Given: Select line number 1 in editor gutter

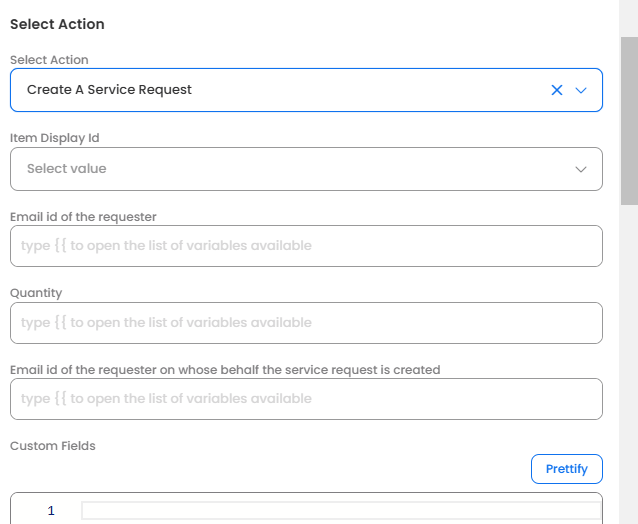Looking at the screenshot, I should 51,511.
